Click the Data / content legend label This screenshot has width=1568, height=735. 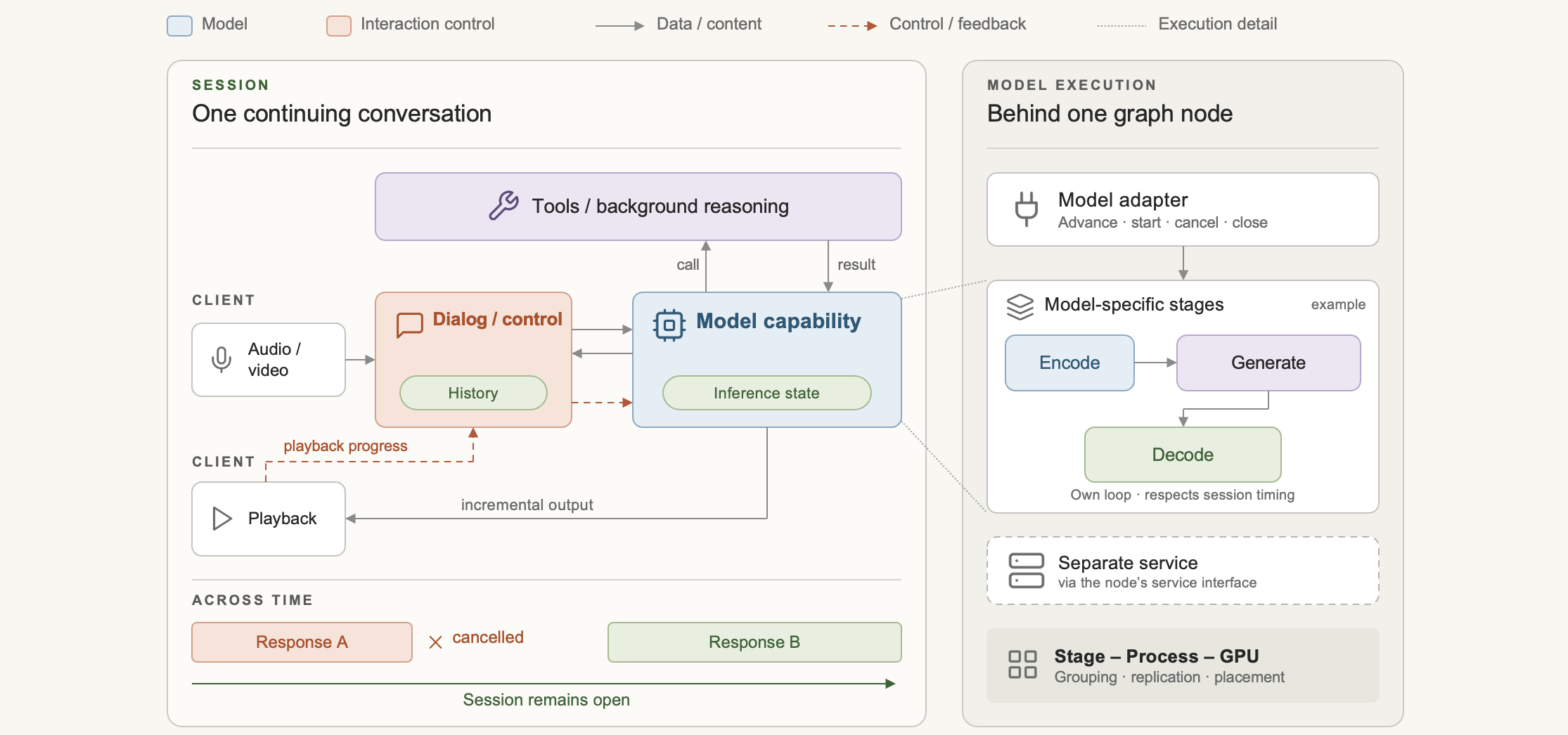709,24
